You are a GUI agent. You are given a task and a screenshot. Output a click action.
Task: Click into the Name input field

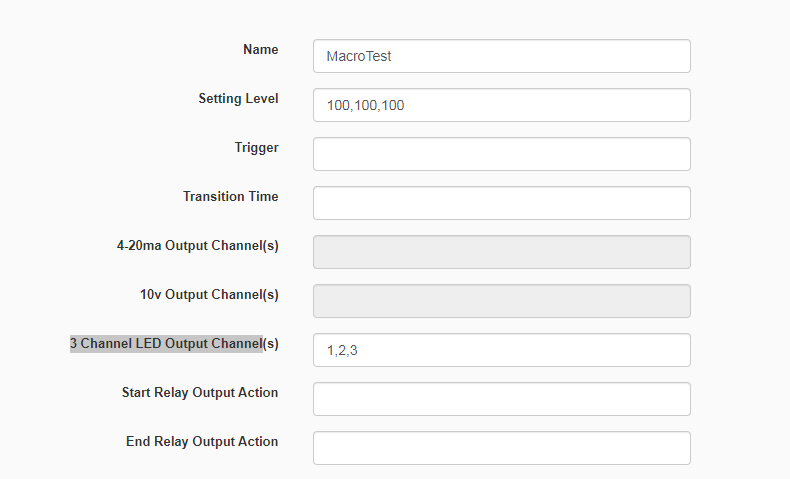click(x=501, y=56)
